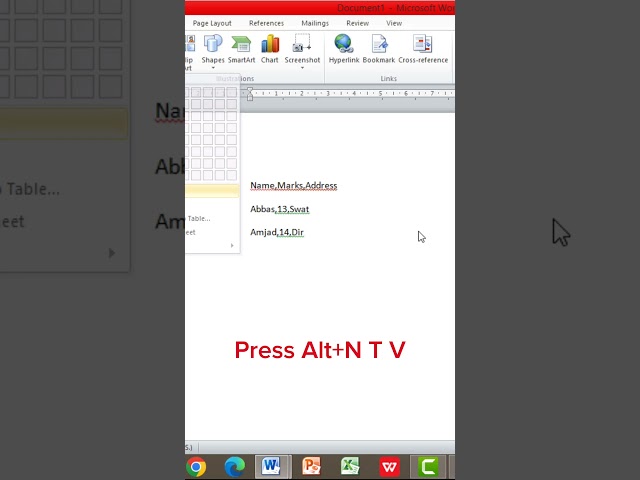Image resolution: width=640 pixels, height=480 pixels.
Task: Open the View tab
Action: [394, 23]
